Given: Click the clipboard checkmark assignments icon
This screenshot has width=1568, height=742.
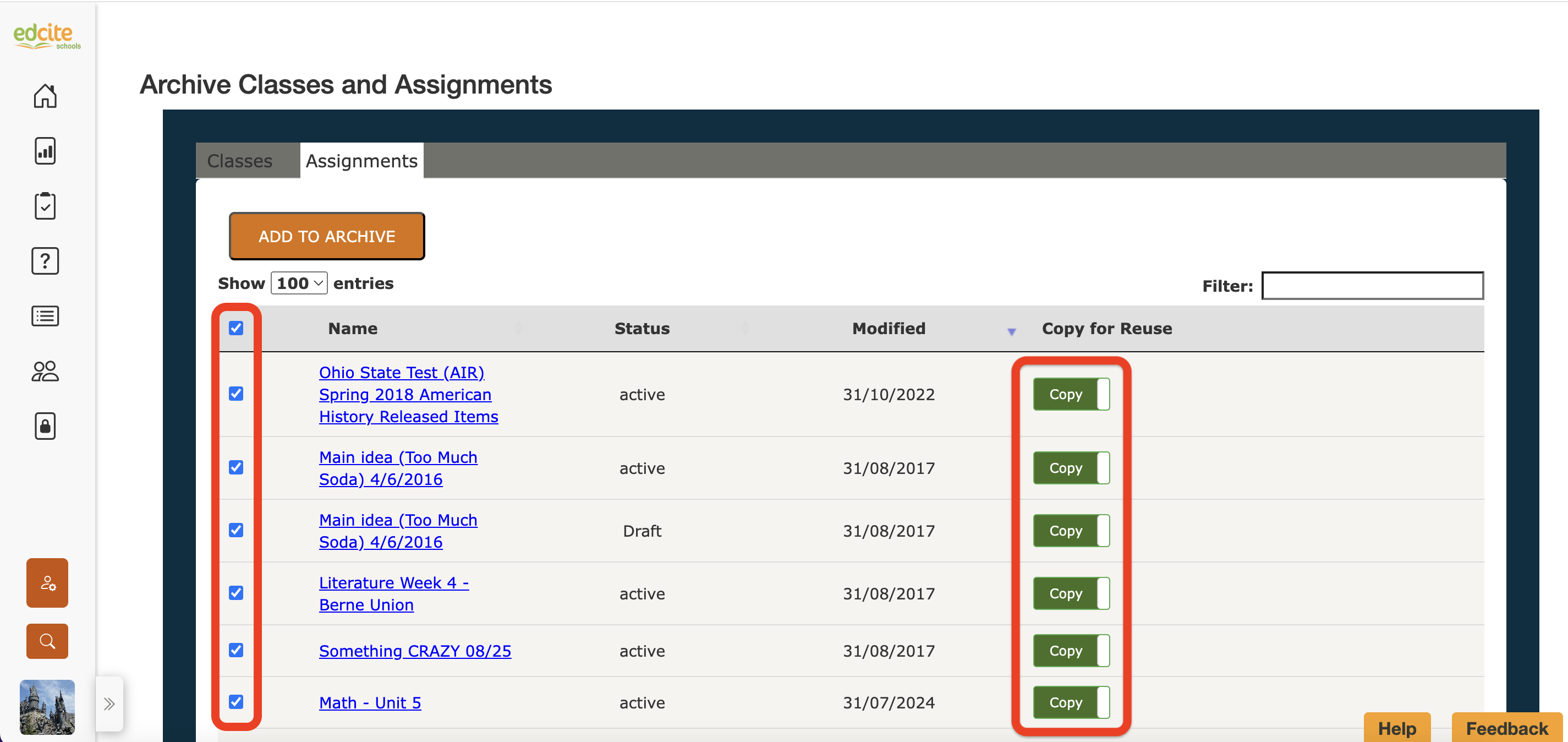Looking at the screenshot, I should [45, 206].
